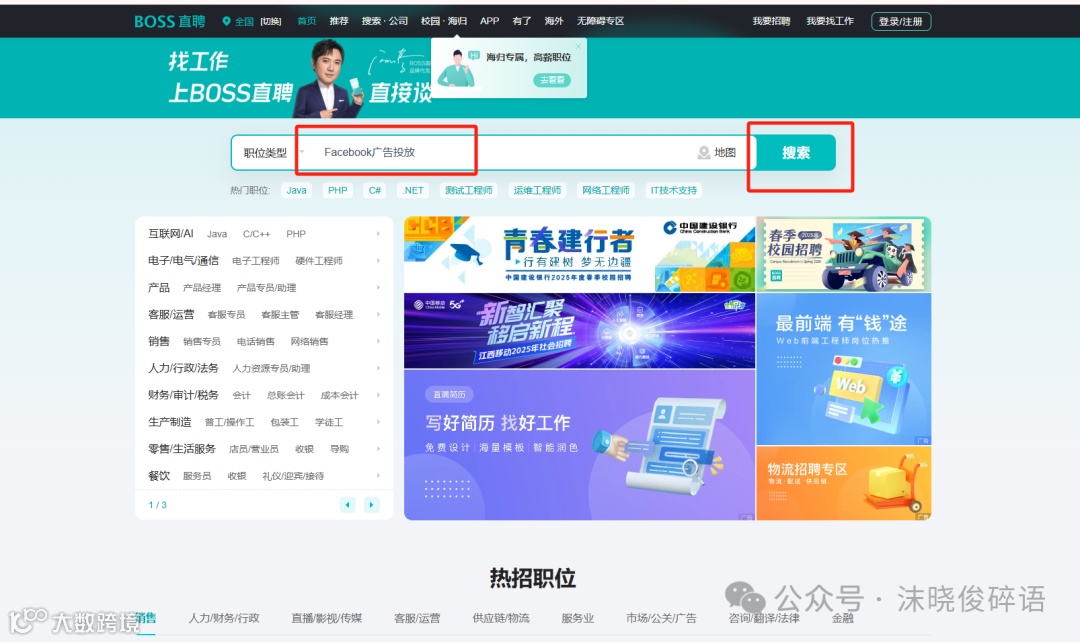Switch to the 人力/财务/行政 hot jobs tab

point(225,618)
